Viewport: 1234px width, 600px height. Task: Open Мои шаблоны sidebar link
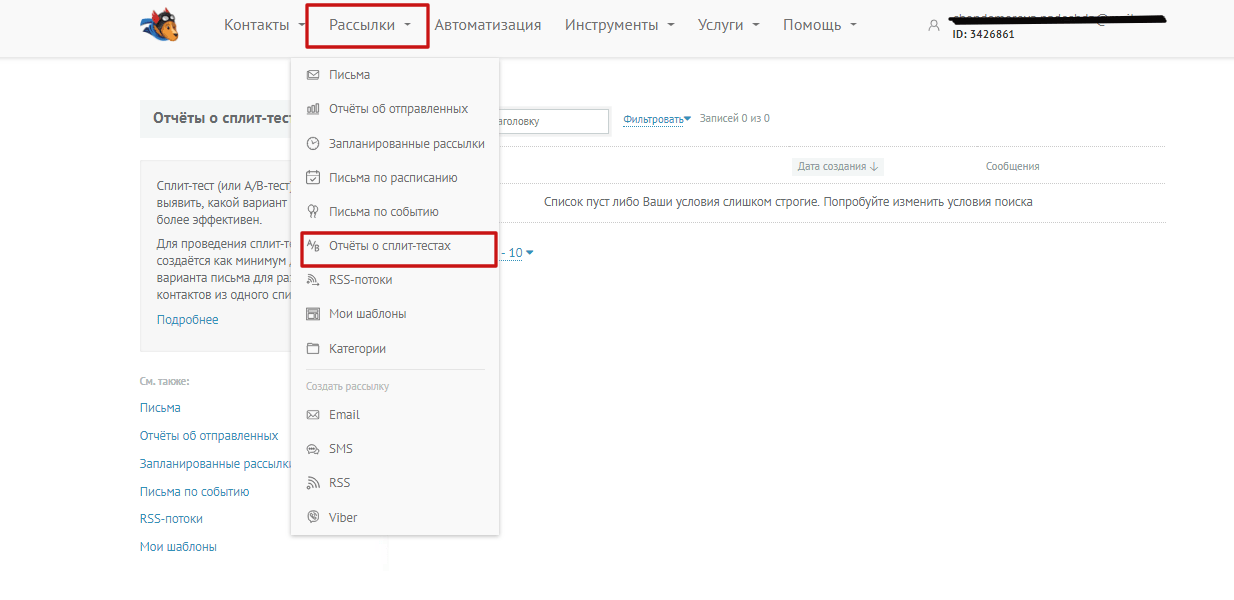(x=178, y=547)
